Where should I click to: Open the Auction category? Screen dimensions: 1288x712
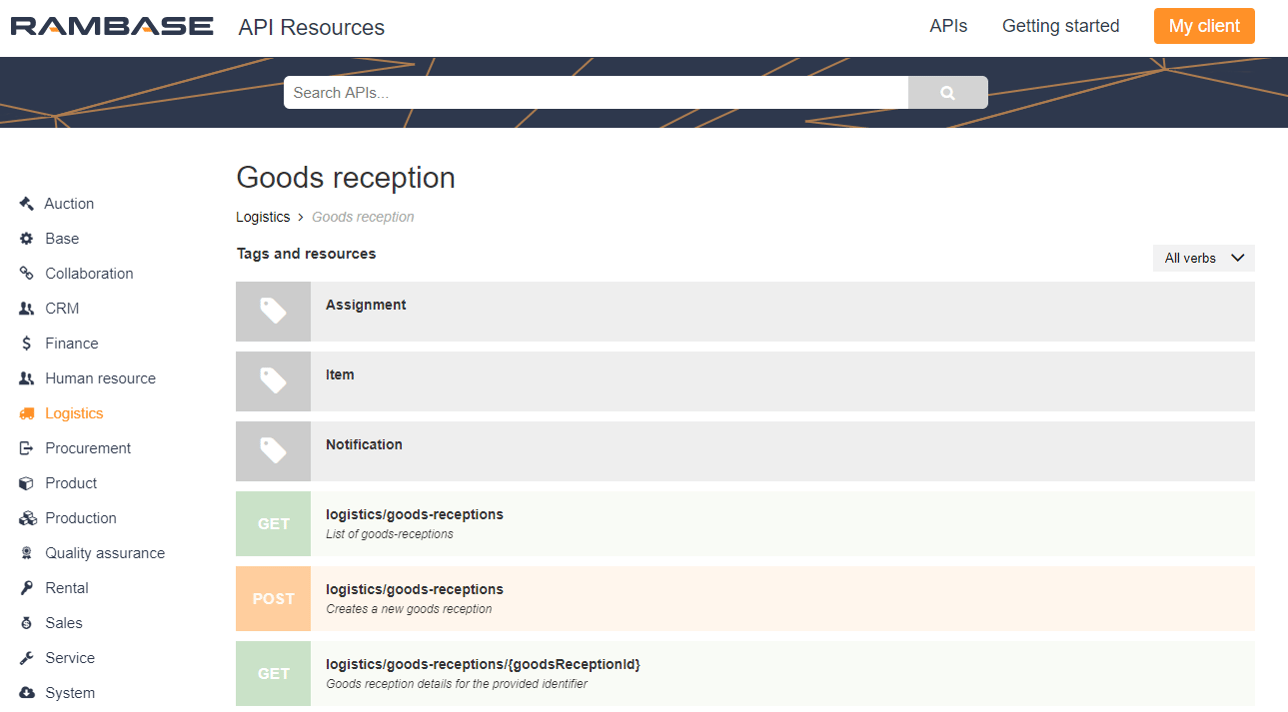pos(69,203)
